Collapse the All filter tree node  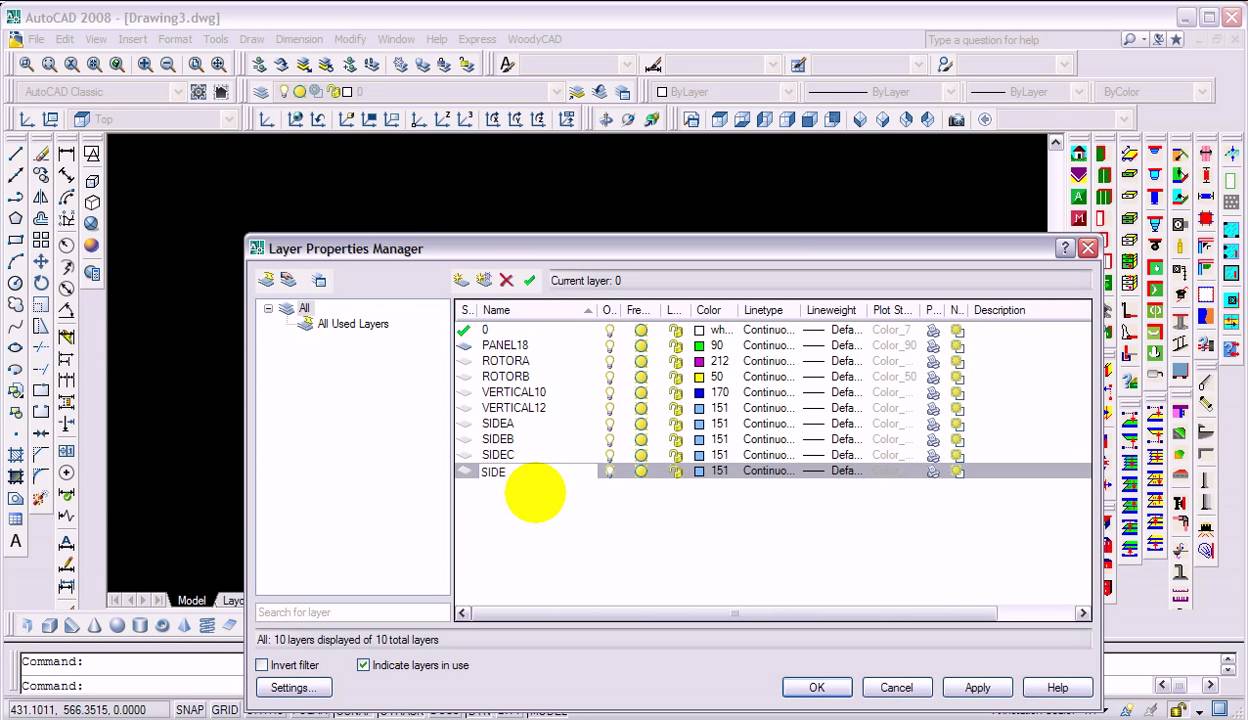(268, 308)
